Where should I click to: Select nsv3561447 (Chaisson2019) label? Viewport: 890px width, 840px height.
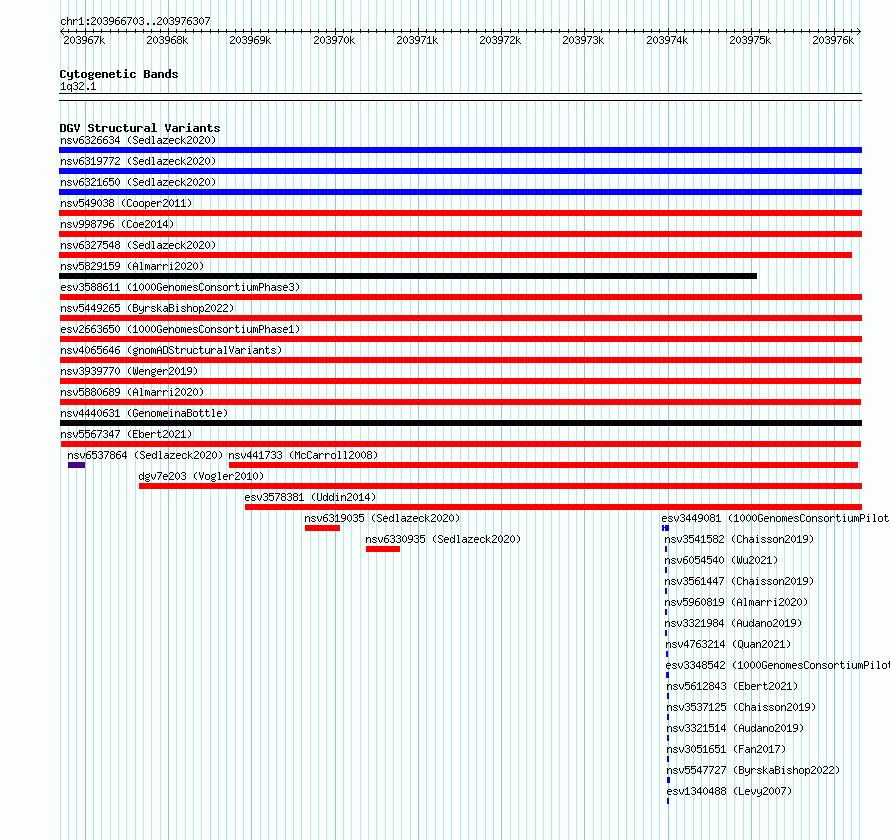click(x=739, y=581)
